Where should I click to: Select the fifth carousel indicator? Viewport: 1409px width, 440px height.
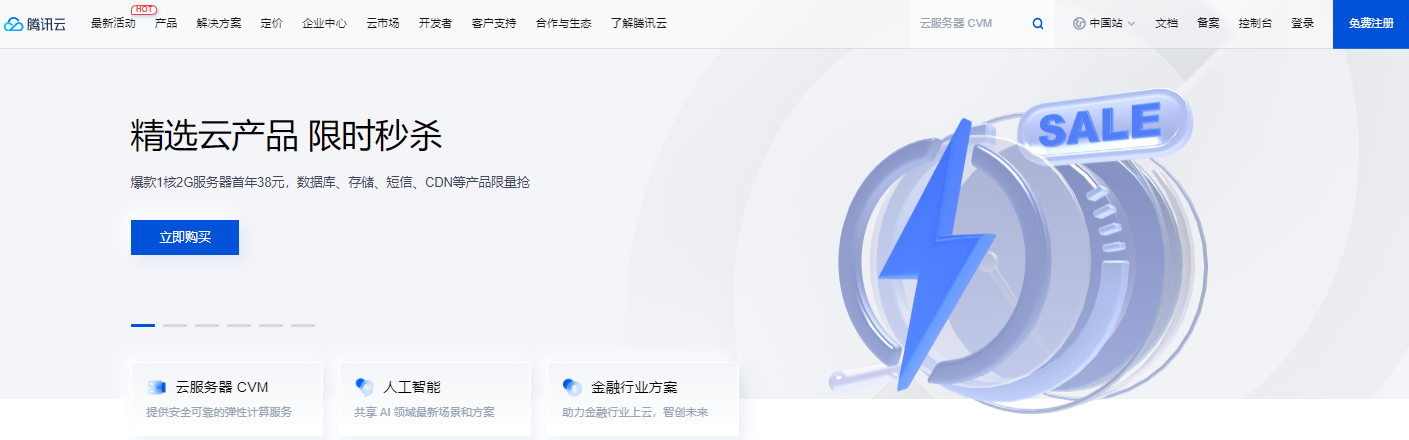click(271, 325)
